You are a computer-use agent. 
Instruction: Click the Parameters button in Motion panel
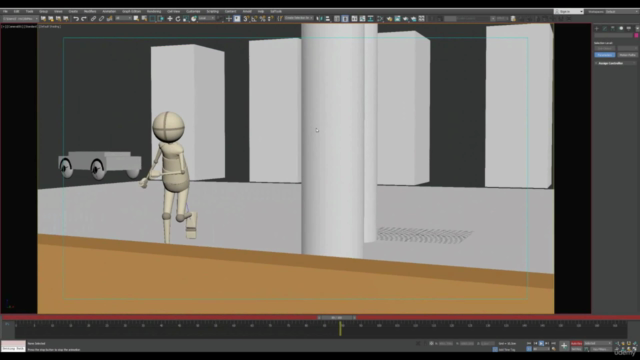[604, 55]
